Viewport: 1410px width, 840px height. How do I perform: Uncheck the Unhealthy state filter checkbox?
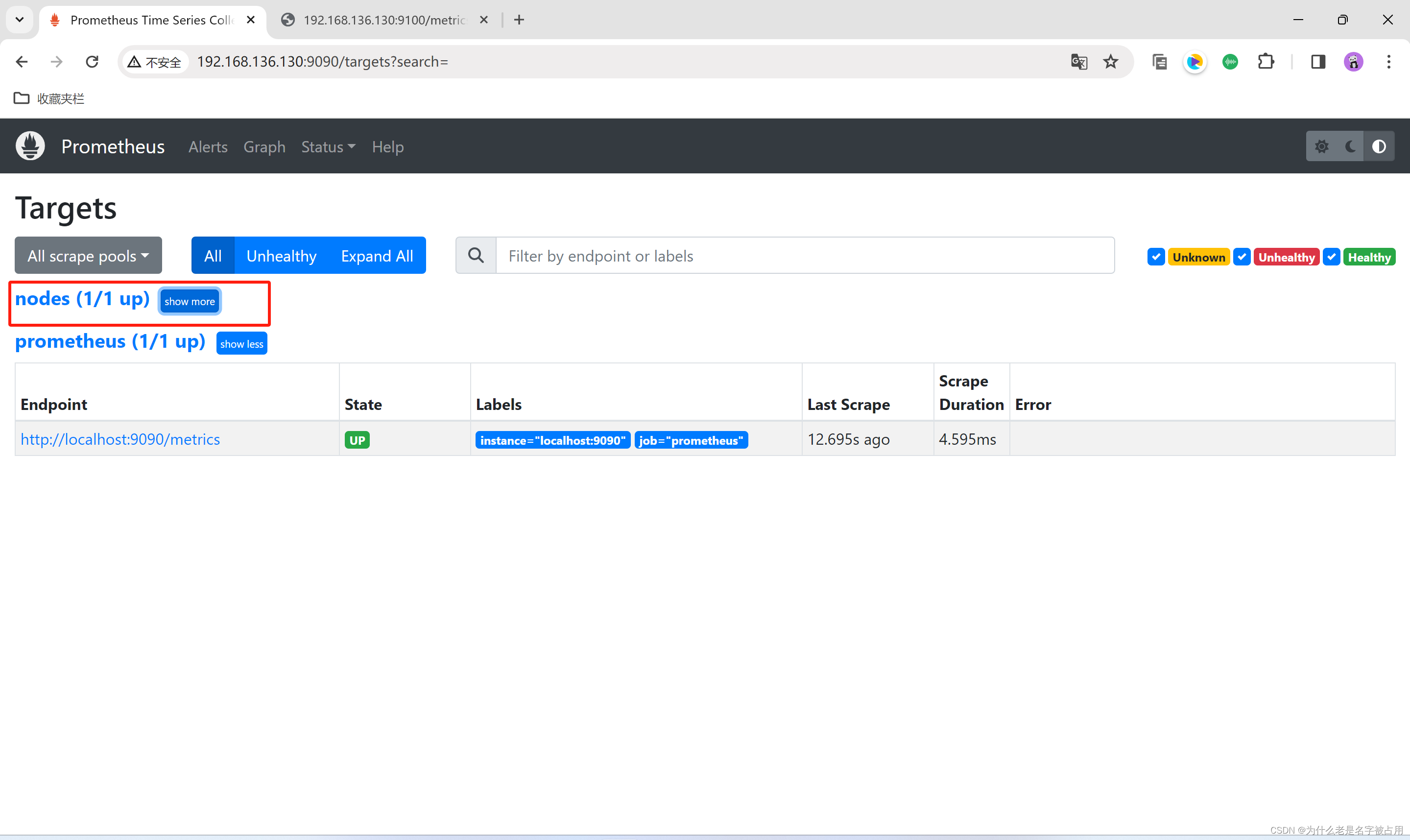coord(1242,257)
